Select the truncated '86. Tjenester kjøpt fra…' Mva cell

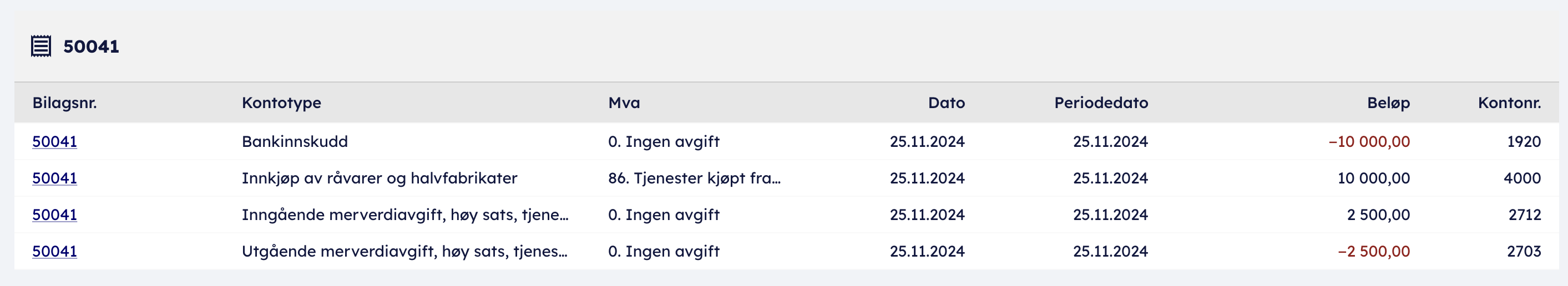click(694, 178)
